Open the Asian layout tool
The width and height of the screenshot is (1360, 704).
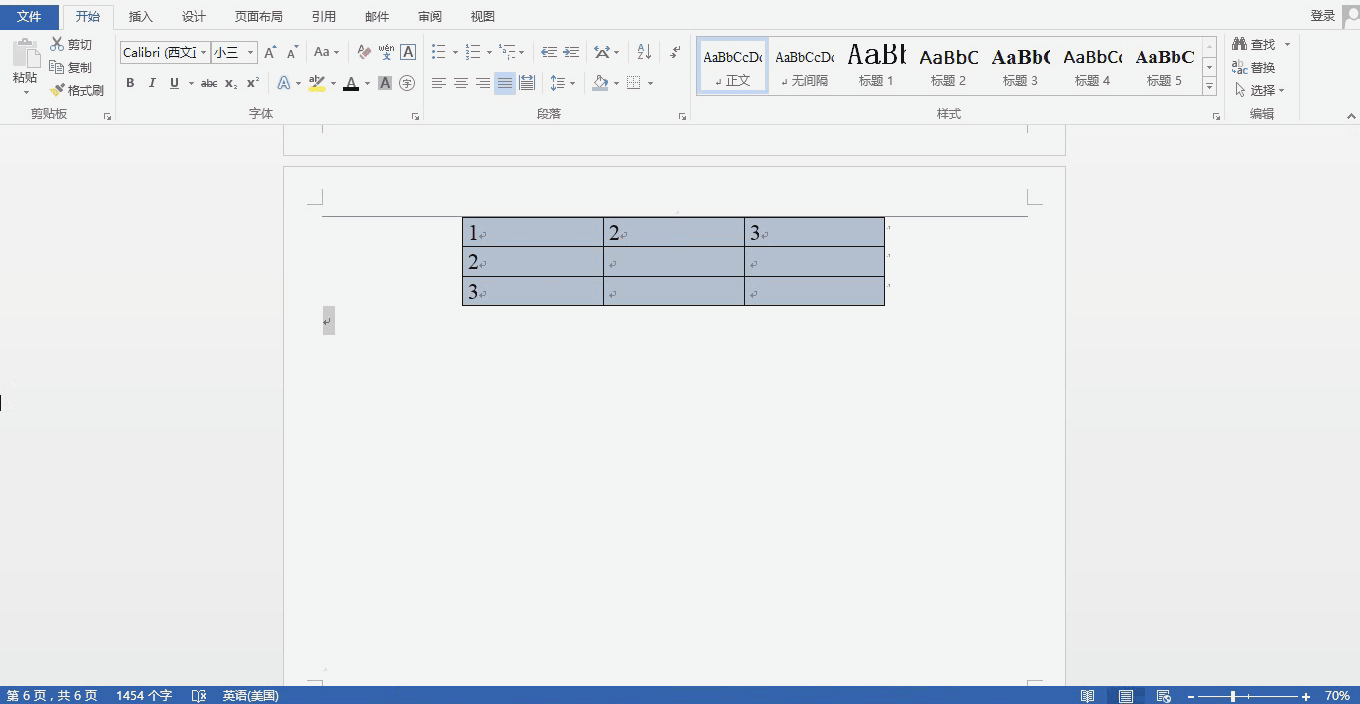point(606,52)
